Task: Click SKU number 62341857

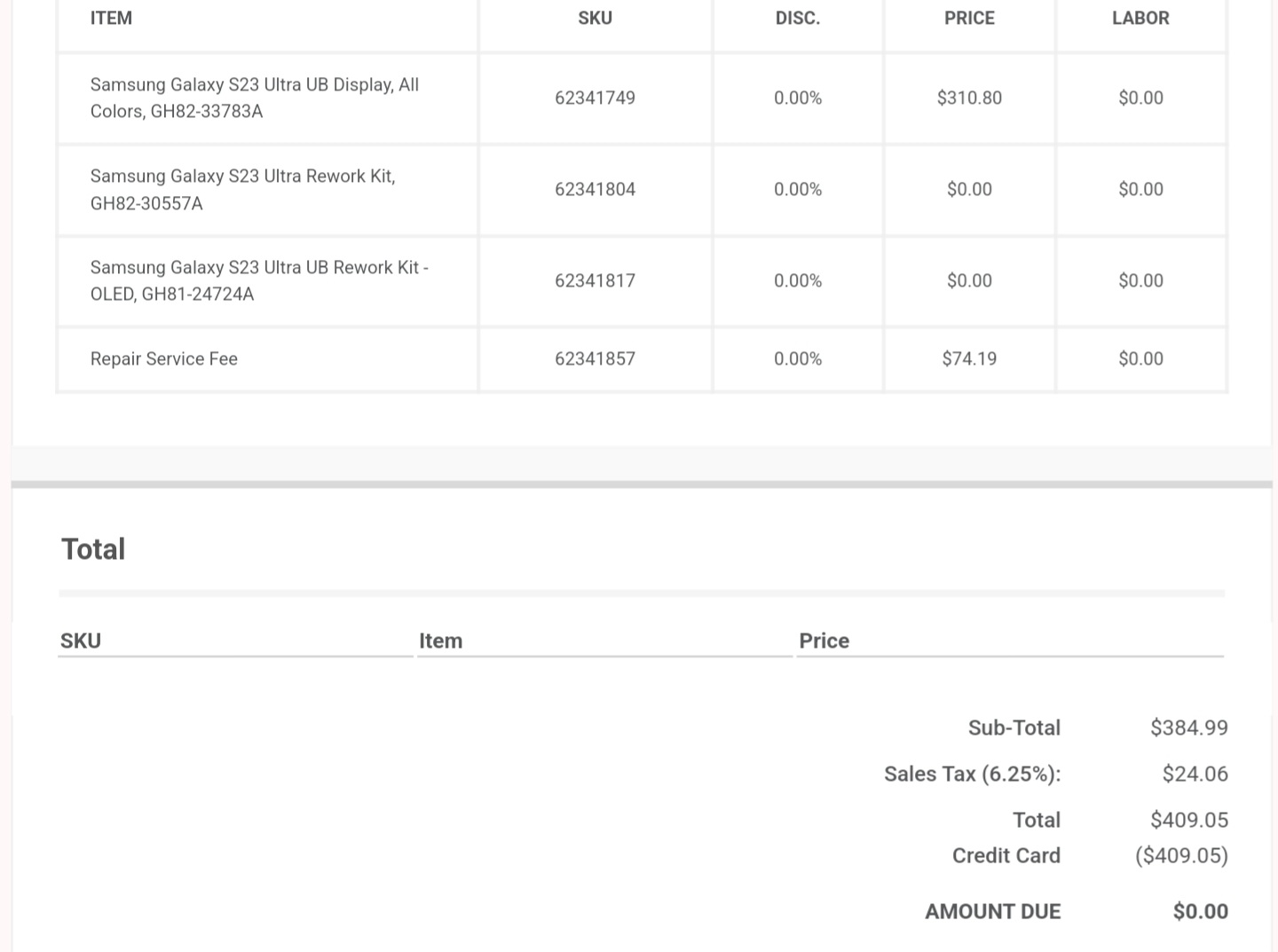Action: pyautogui.click(x=595, y=358)
